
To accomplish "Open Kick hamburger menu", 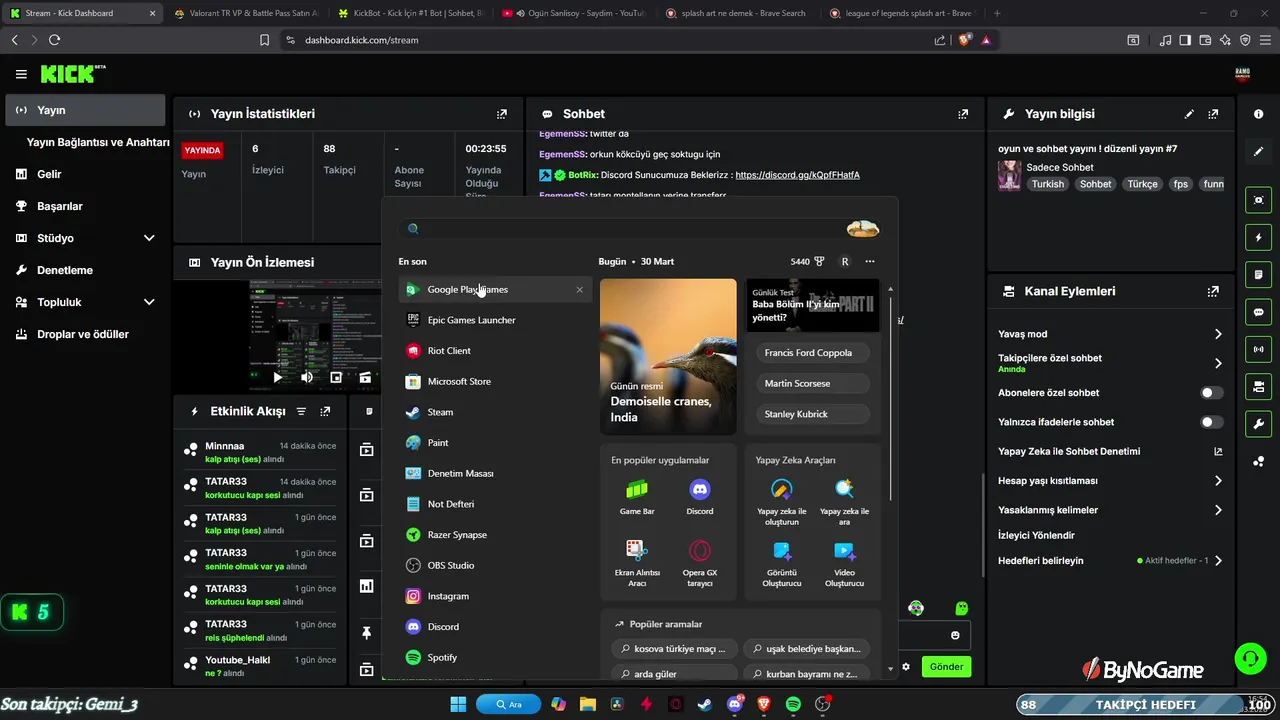I will [21, 74].
